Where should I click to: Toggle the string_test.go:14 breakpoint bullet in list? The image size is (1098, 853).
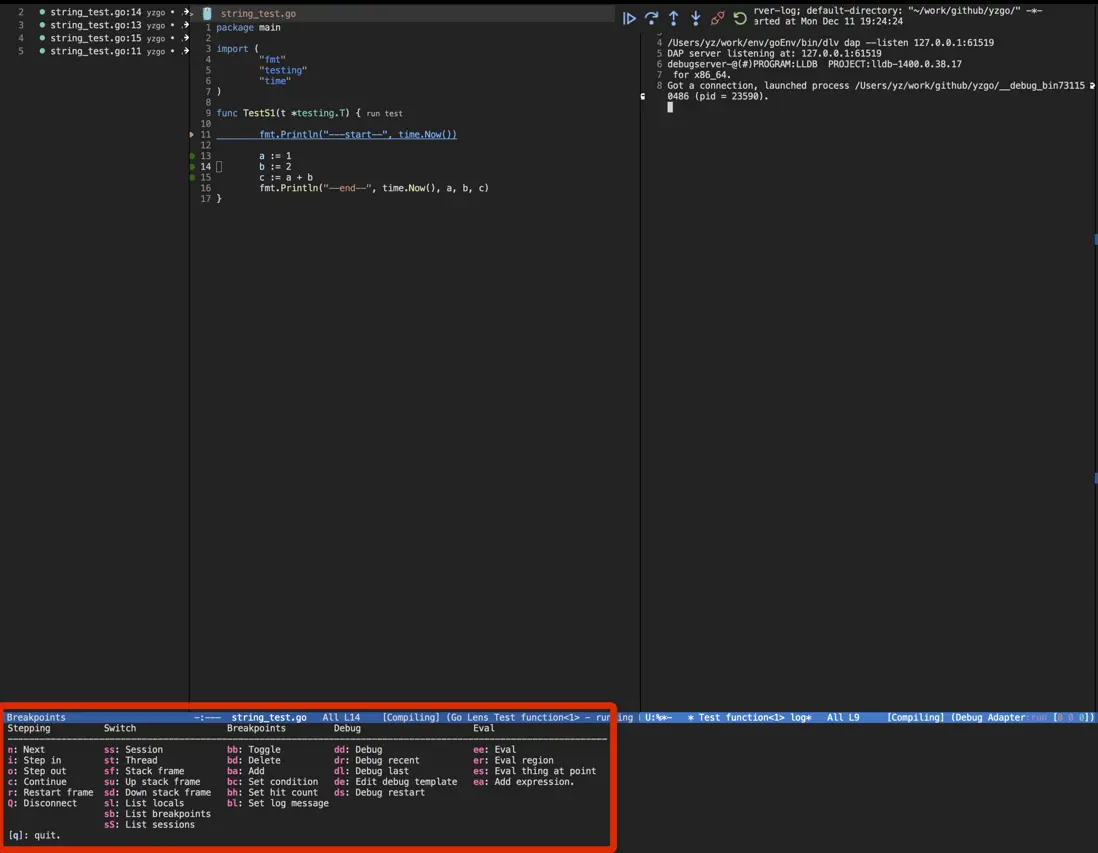42,12
